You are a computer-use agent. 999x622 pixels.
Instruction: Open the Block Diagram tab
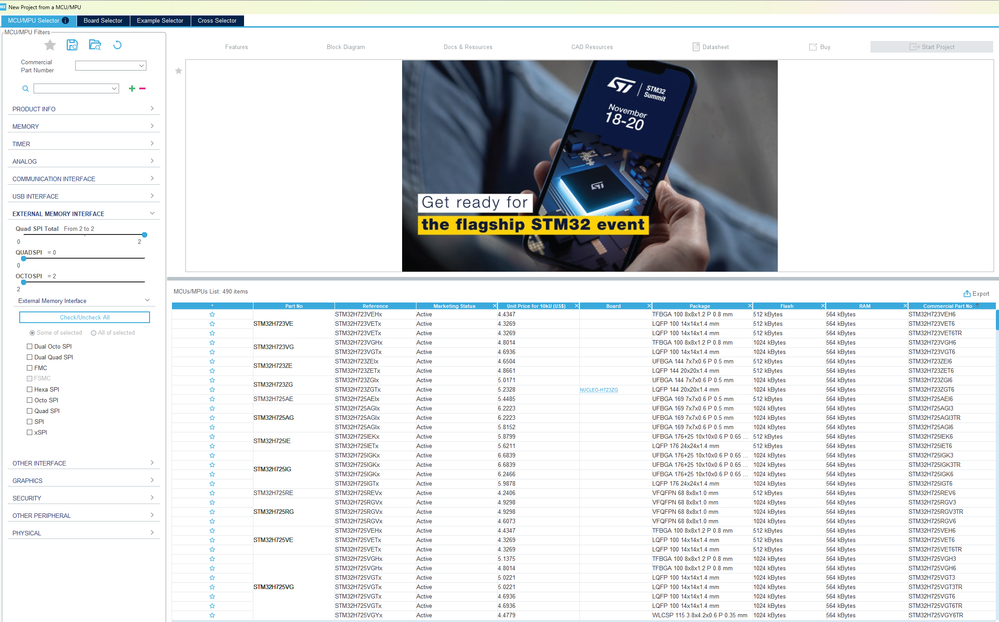[346, 47]
